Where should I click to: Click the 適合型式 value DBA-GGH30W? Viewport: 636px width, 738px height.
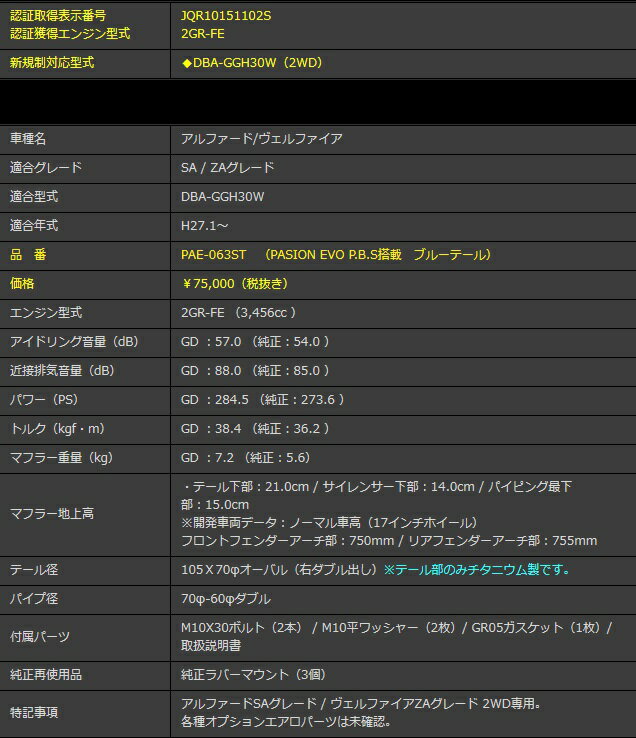pos(222,196)
